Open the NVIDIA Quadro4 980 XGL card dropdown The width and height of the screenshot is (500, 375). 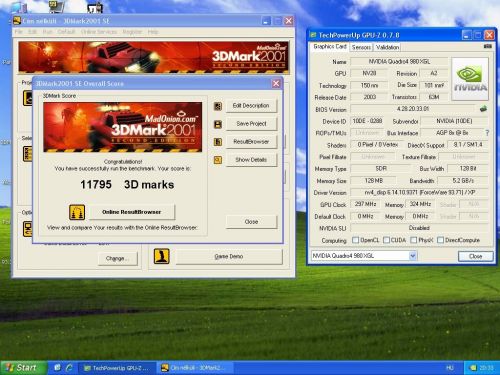coord(413,256)
